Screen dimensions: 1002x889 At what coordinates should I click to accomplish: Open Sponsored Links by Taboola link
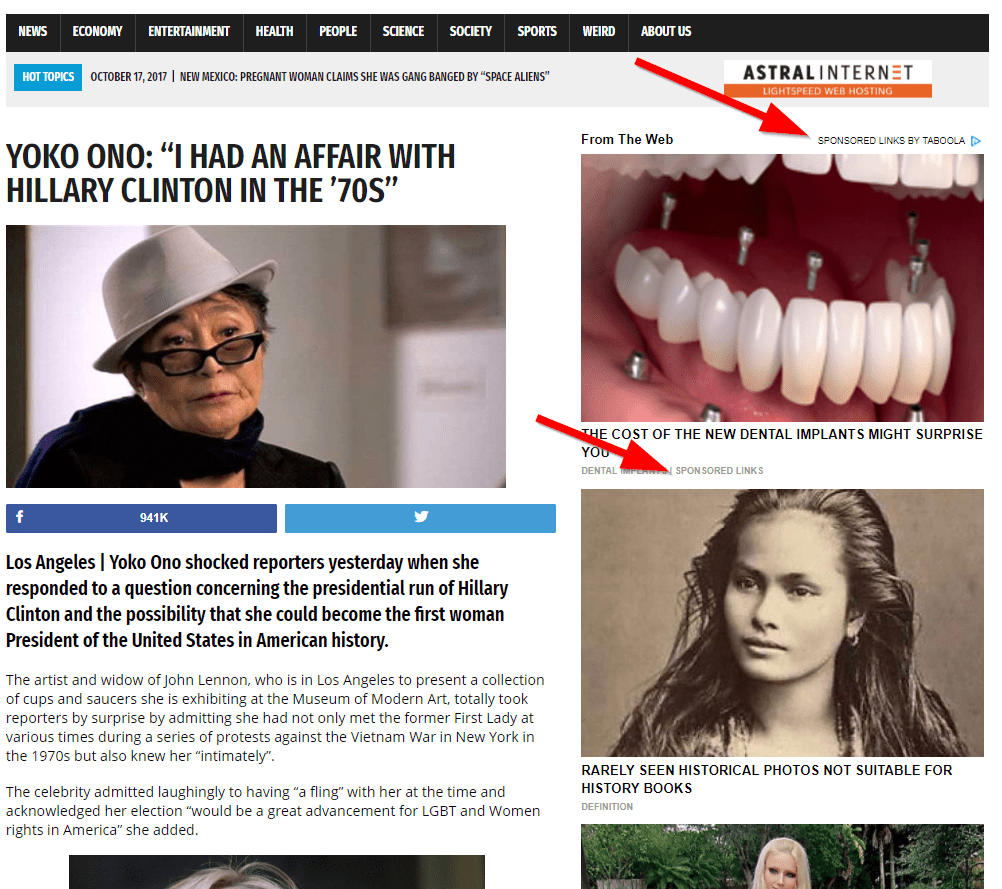click(891, 141)
